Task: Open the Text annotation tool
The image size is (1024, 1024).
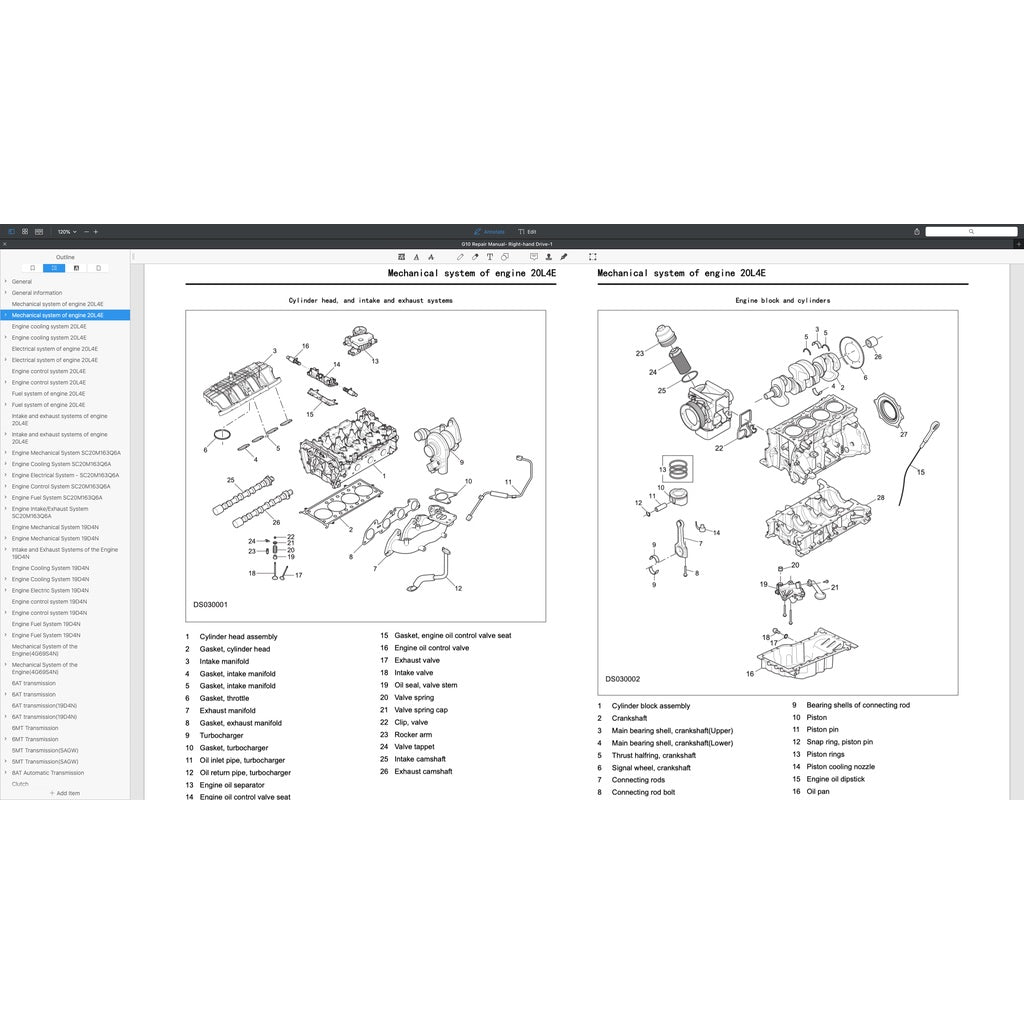Action: pos(489,257)
